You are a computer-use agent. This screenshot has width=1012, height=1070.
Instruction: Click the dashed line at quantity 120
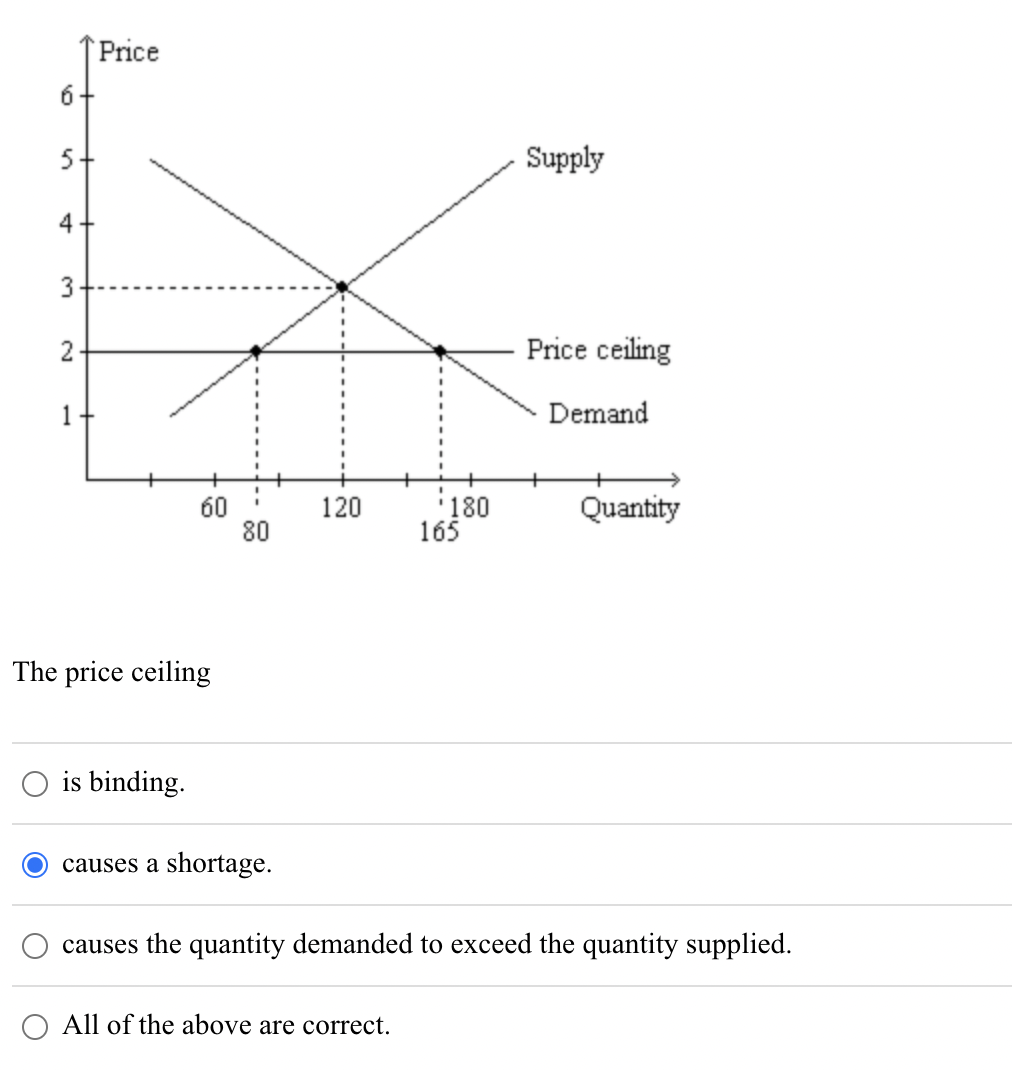tap(342, 400)
